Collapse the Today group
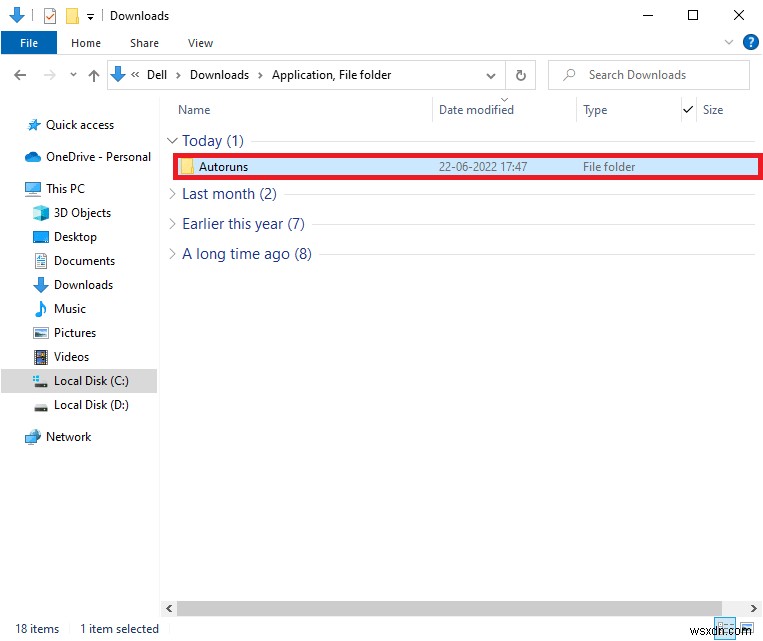Screen dimensions: 763x641 [x=172, y=141]
